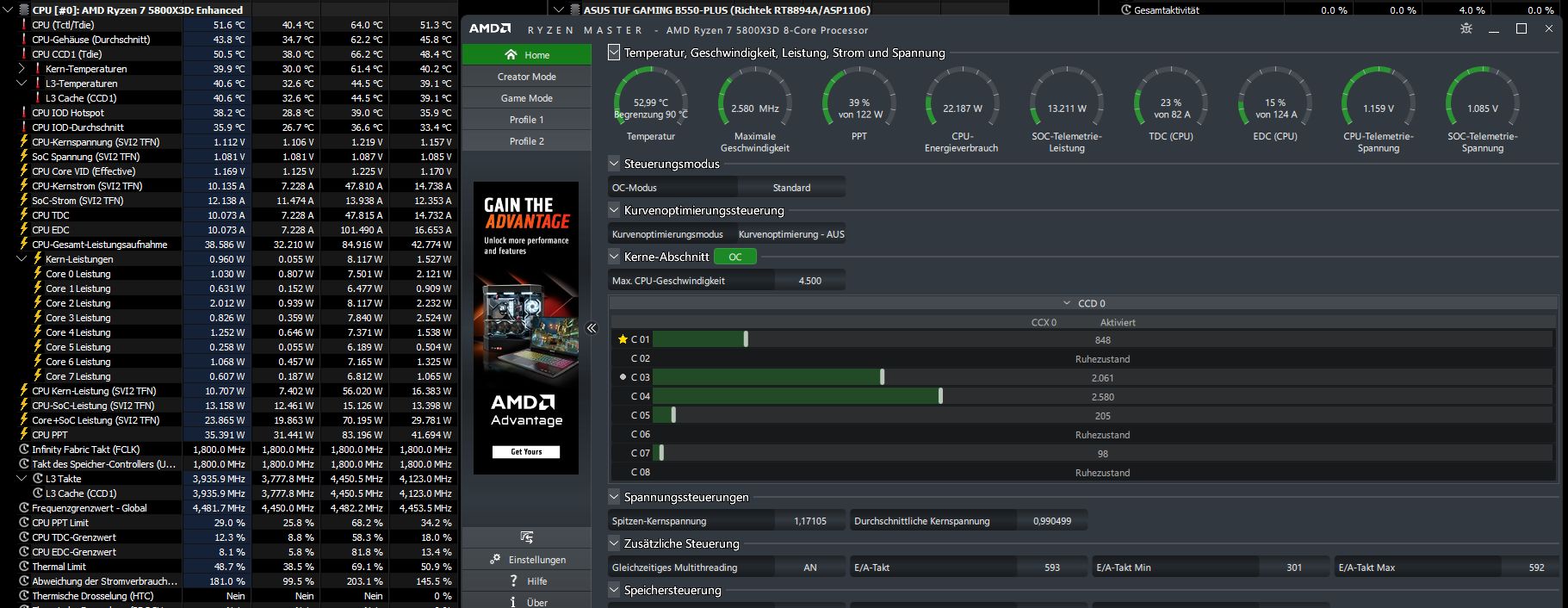Collapse the Temperatur, Geschwindigkeit, Leistung section

pyautogui.click(x=614, y=53)
